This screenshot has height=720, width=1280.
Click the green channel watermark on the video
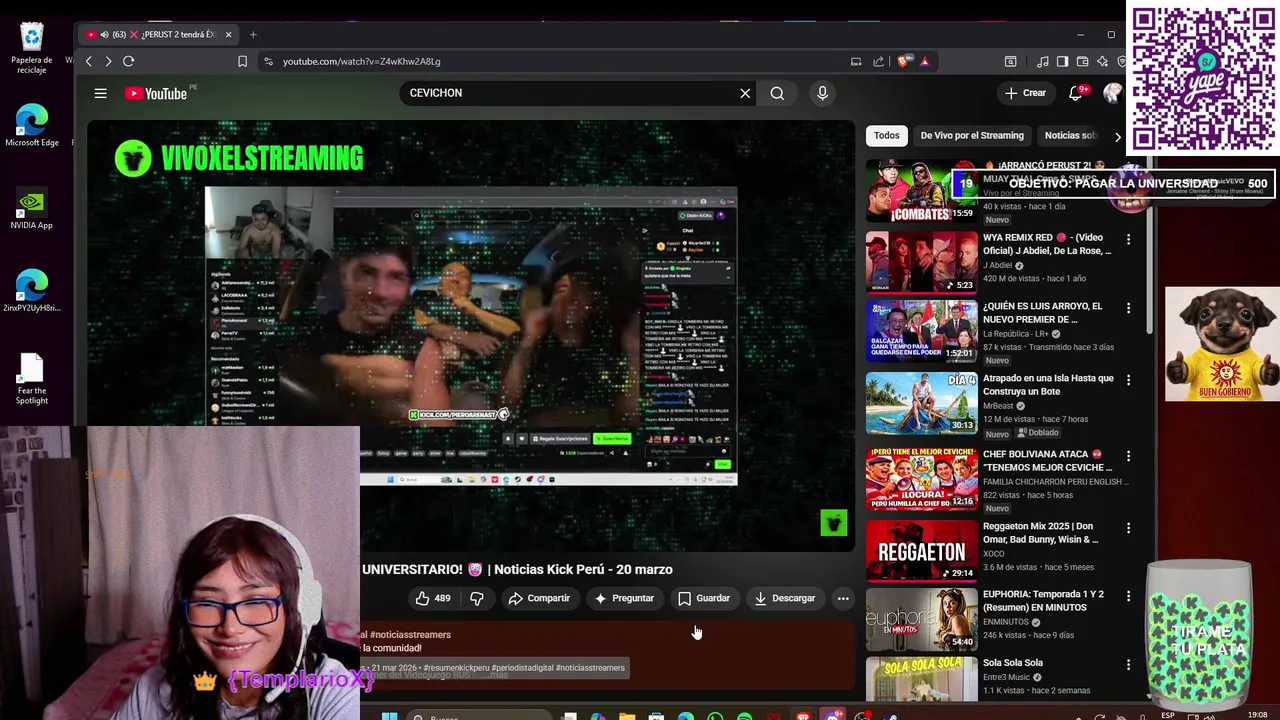click(833, 522)
